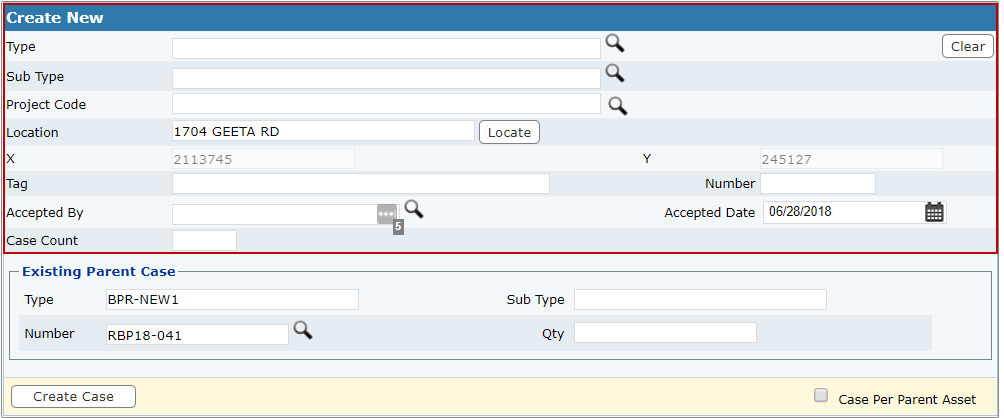
Task: Focus the Project Code field
Action: [386, 104]
